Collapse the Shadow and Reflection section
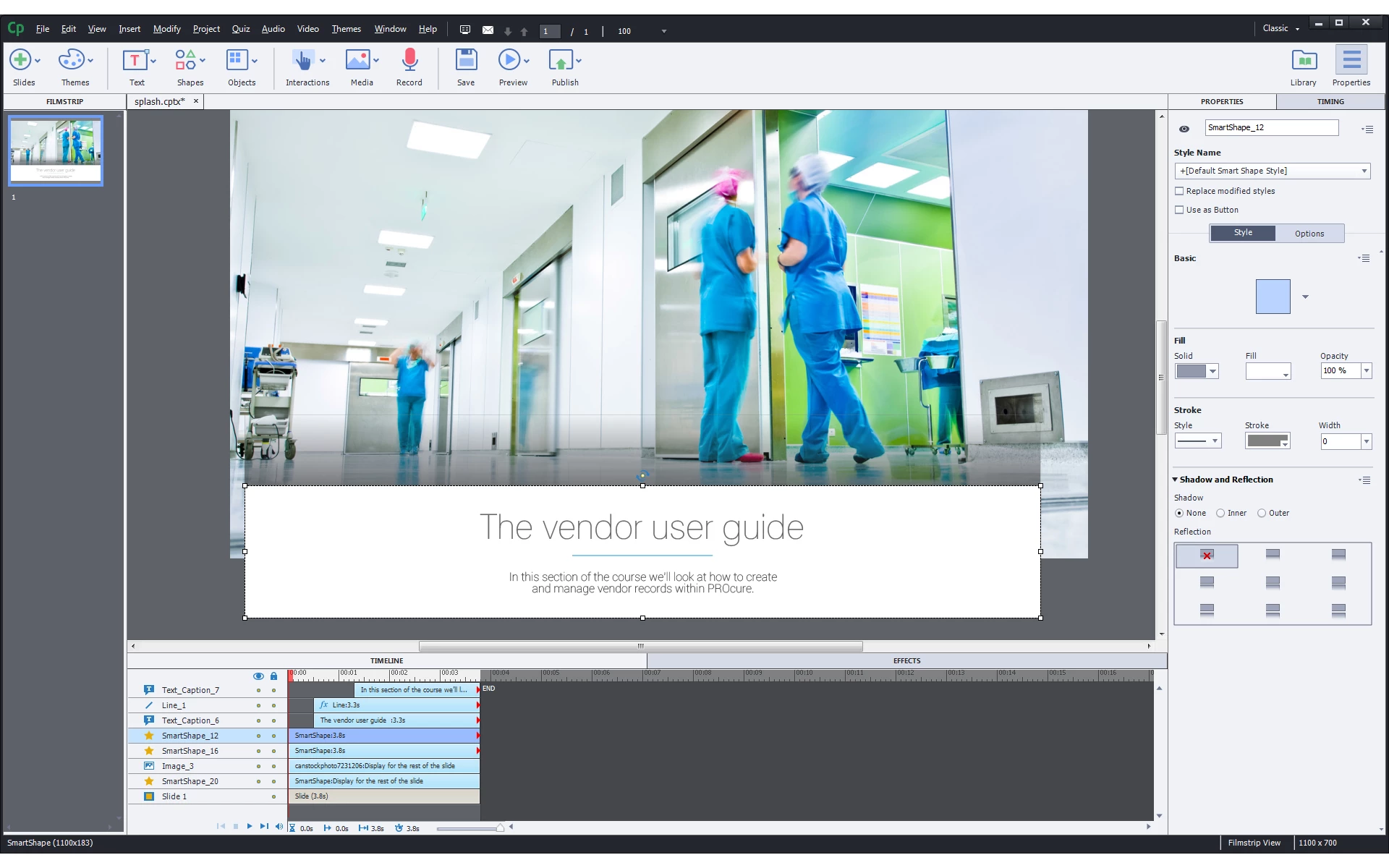This screenshot has width=1389, height=868. [x=1176, y=480]
